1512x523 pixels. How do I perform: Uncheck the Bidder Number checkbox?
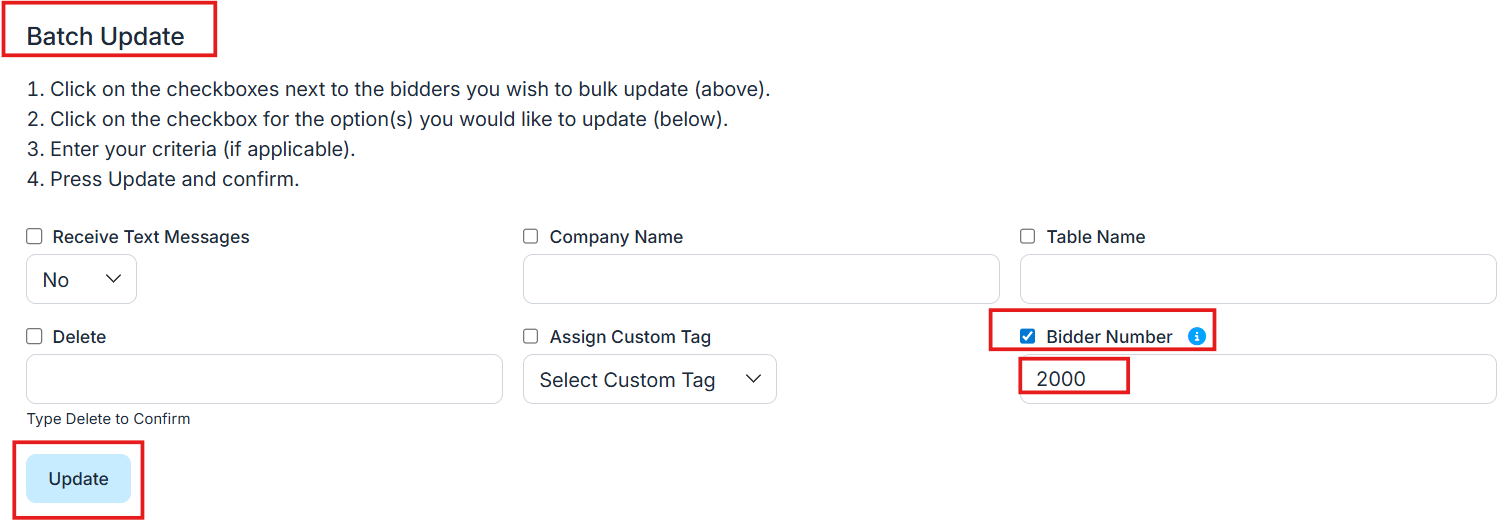pyautogui.click(x=1028, y=337)
